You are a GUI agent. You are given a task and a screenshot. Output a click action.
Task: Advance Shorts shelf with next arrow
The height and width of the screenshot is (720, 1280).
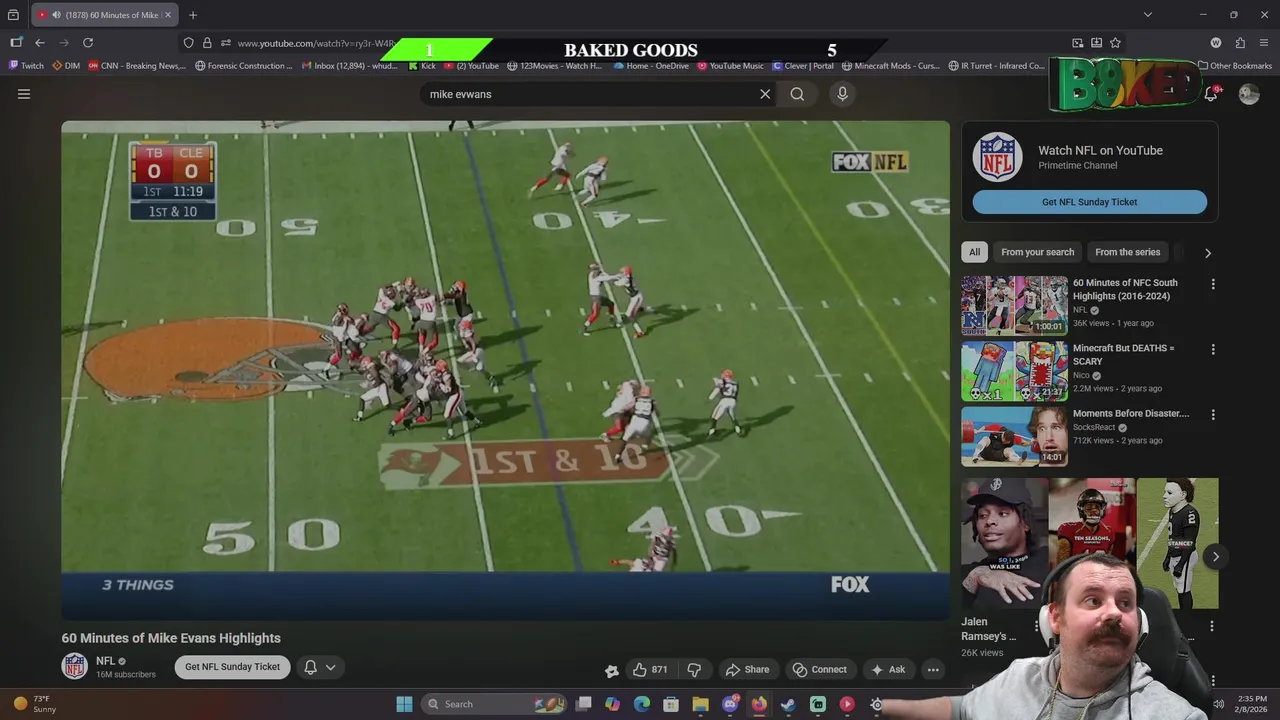[x=1215, y=557]
